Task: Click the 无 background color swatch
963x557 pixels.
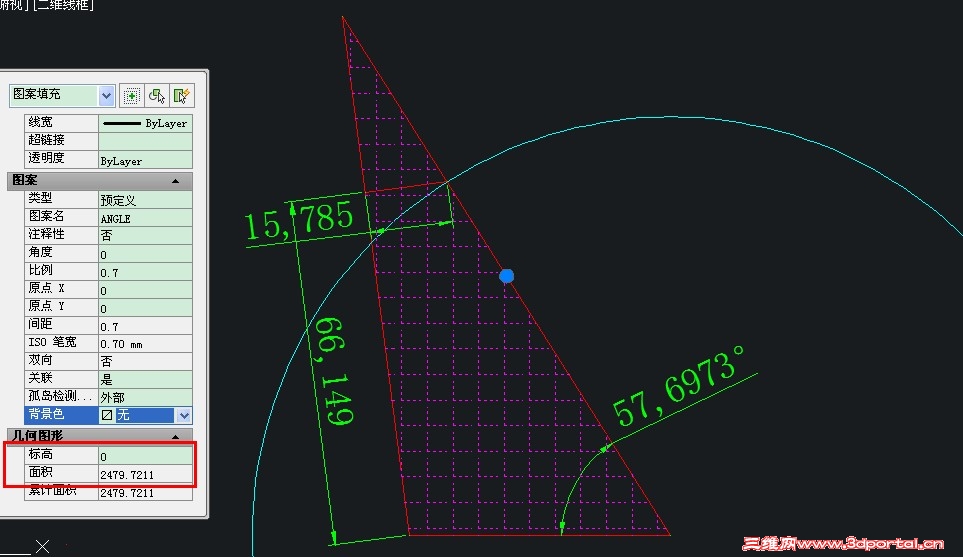Action: (107, 415)
